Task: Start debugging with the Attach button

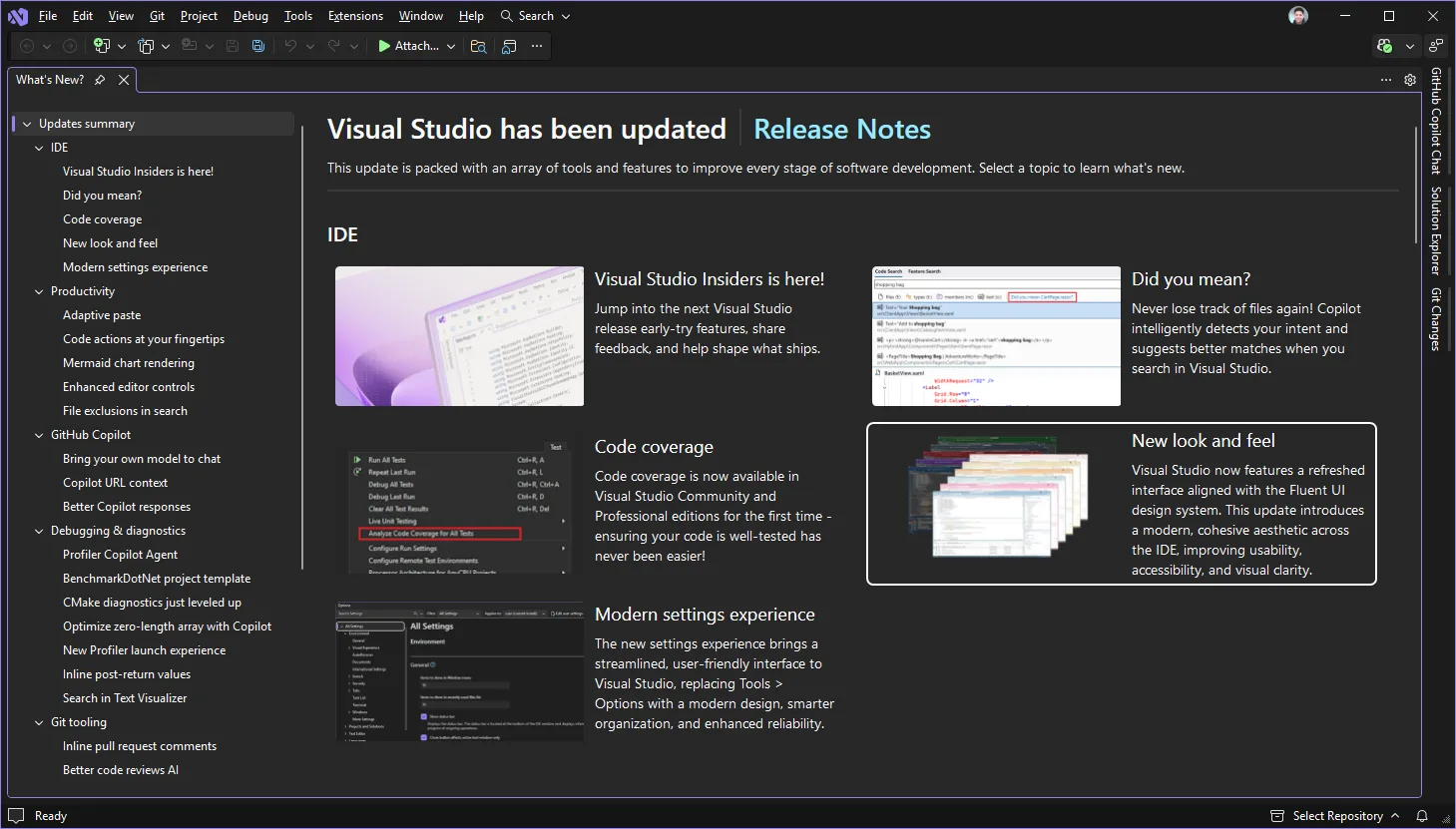Action: [x=411, y=46]
